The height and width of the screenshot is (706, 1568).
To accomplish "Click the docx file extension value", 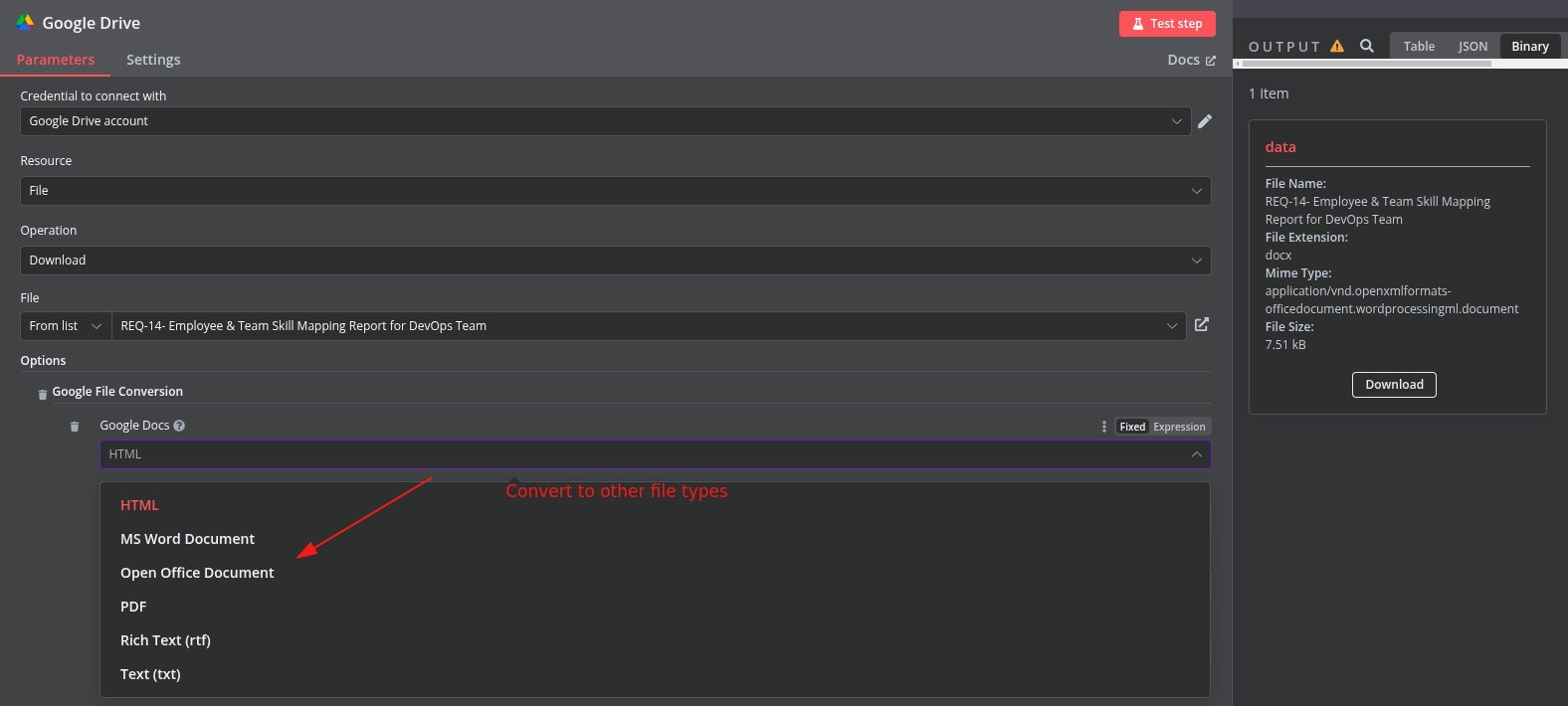I will pyautogui.click(x=1278, y=256).
